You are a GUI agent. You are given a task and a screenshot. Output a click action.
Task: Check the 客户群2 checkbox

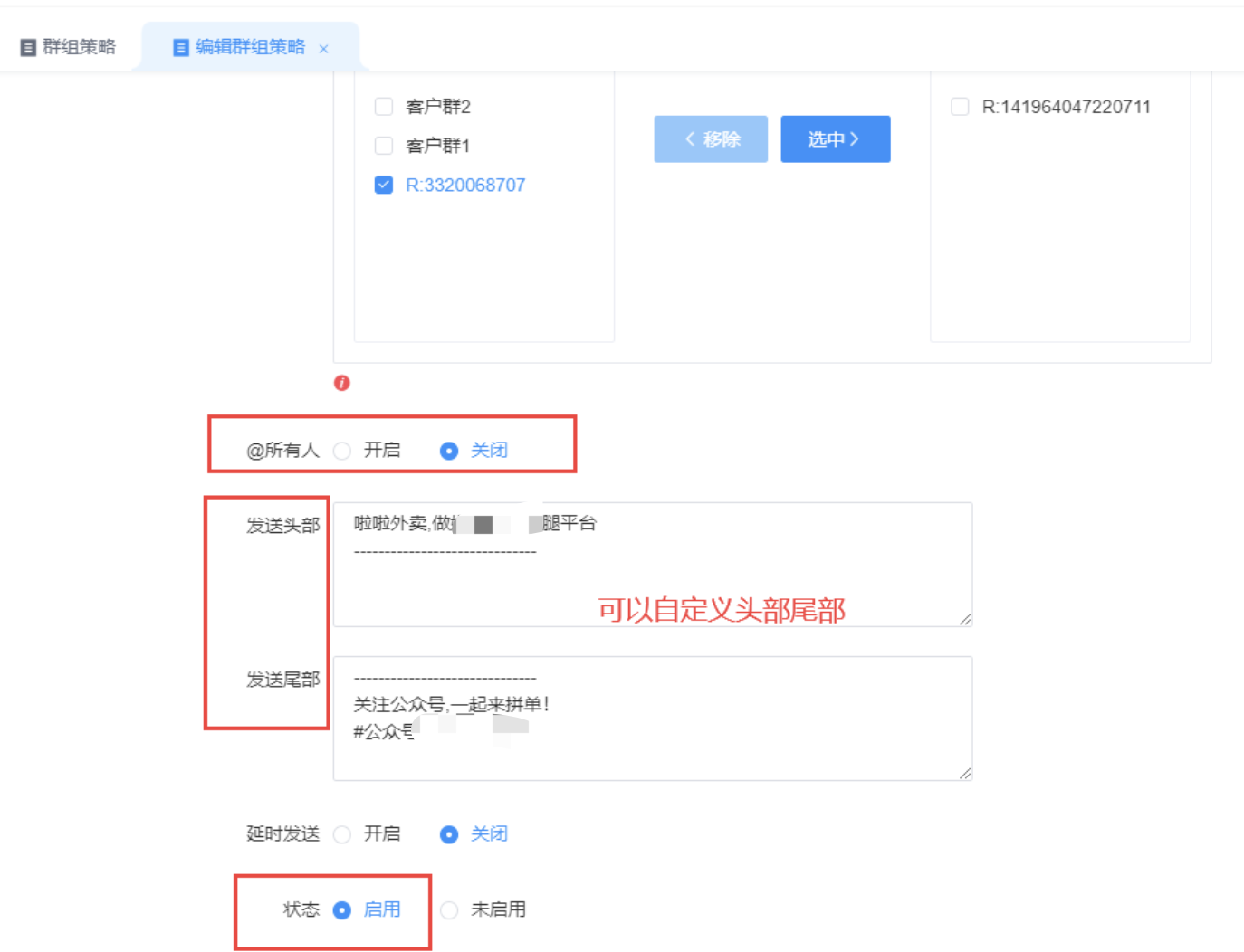pyautogui.click(x=384, y=107)
